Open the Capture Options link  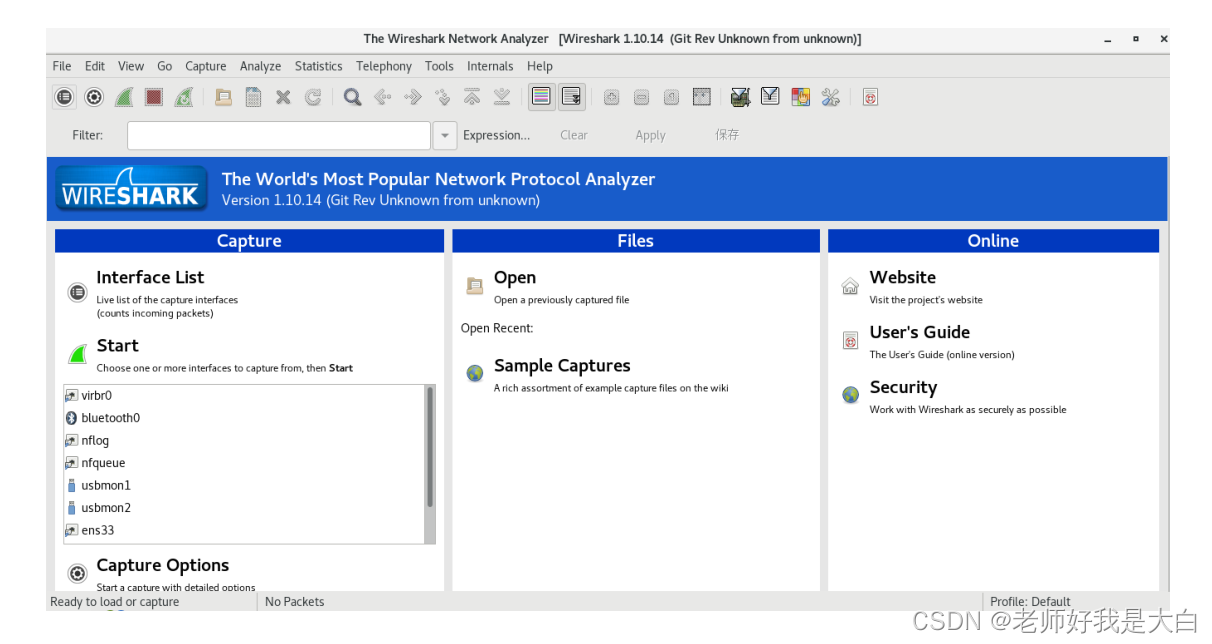coord(162,565)
